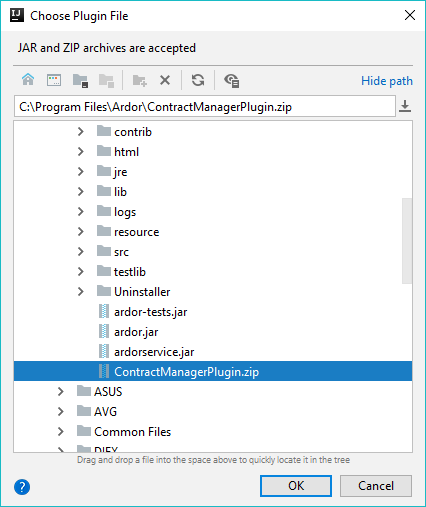
Task: Click the Desktop directory icon
Action: (54, 80)
